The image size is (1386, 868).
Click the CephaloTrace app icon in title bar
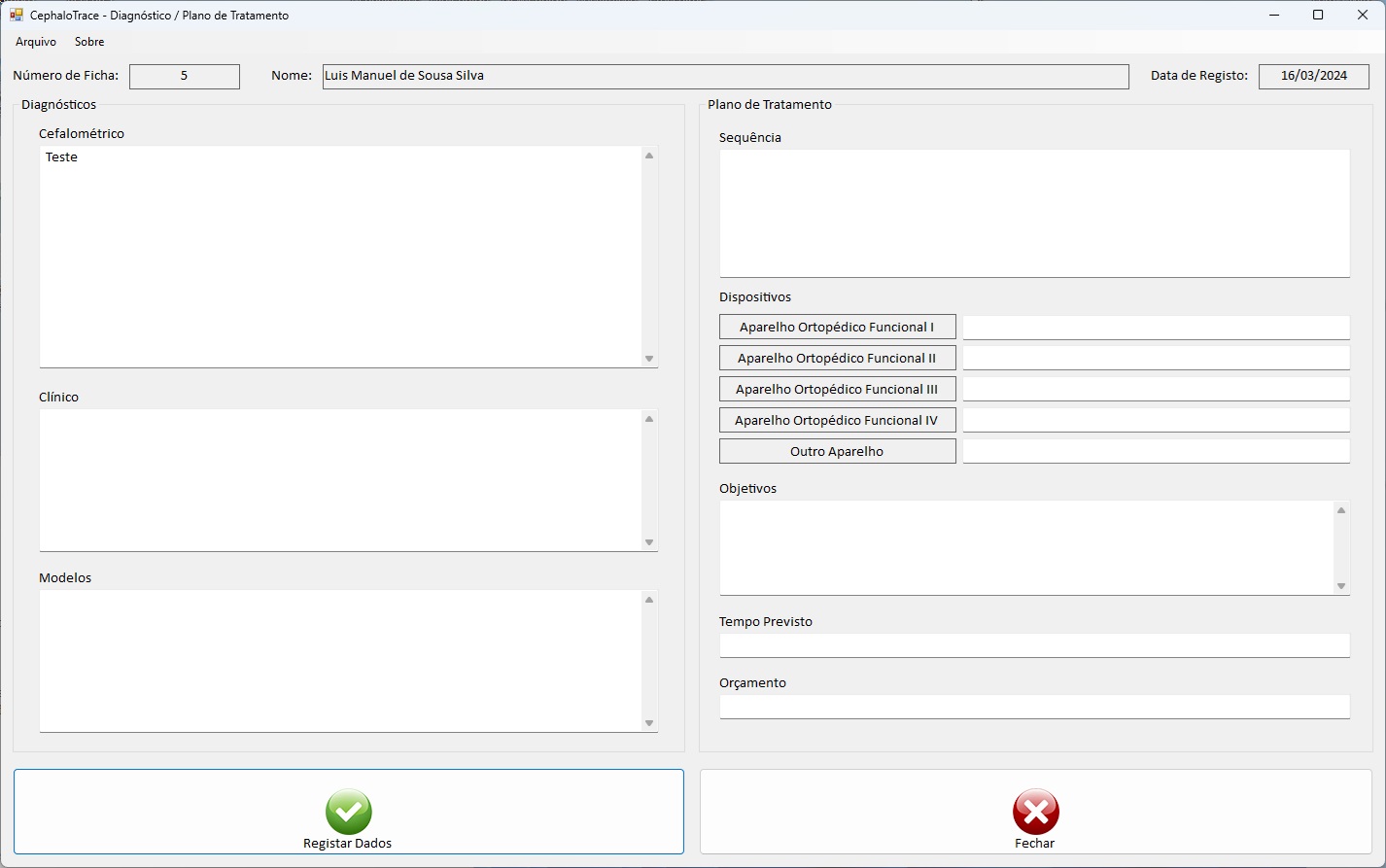click(17, 16)
